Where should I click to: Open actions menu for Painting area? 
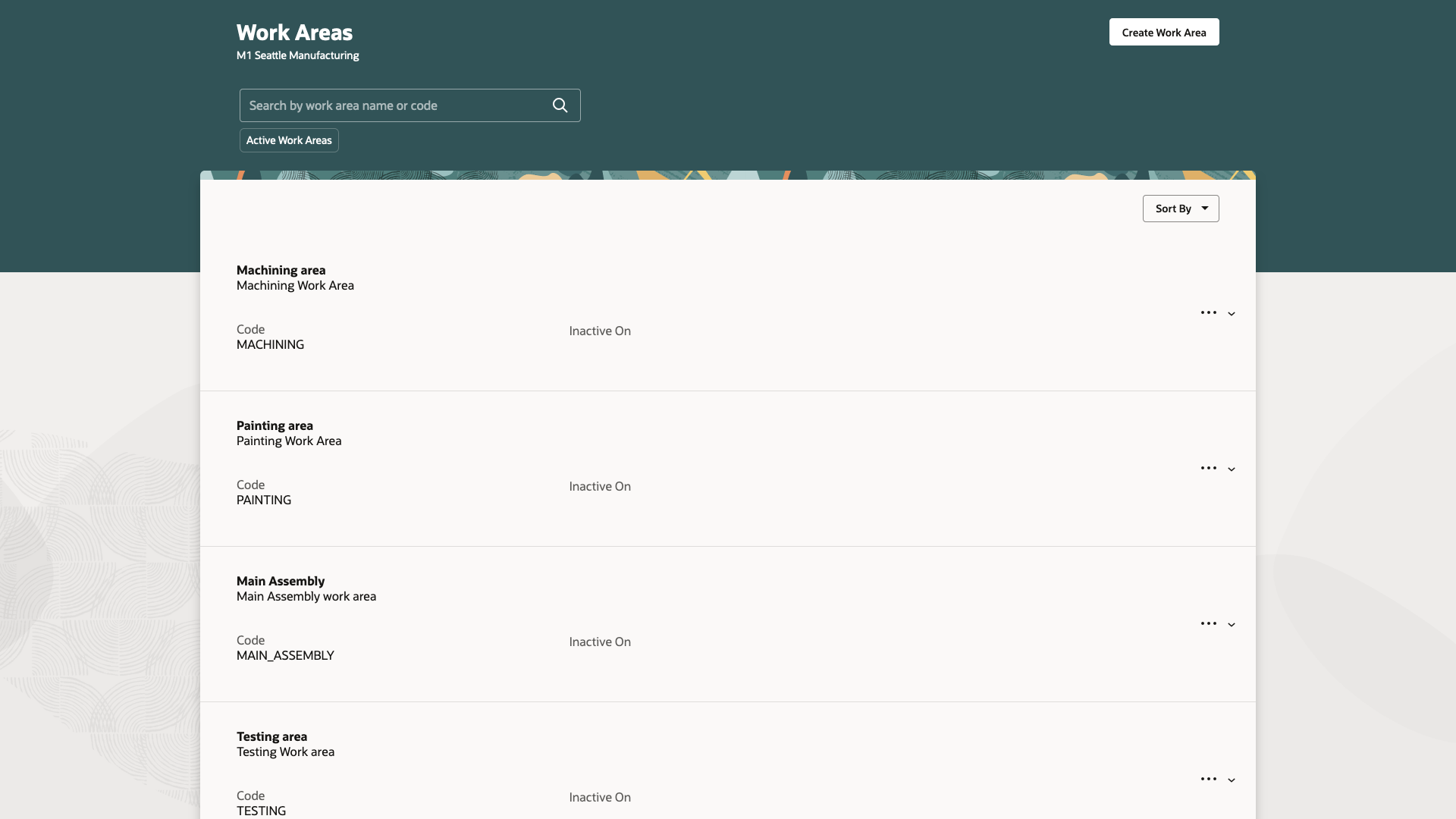pos(1208,468)
